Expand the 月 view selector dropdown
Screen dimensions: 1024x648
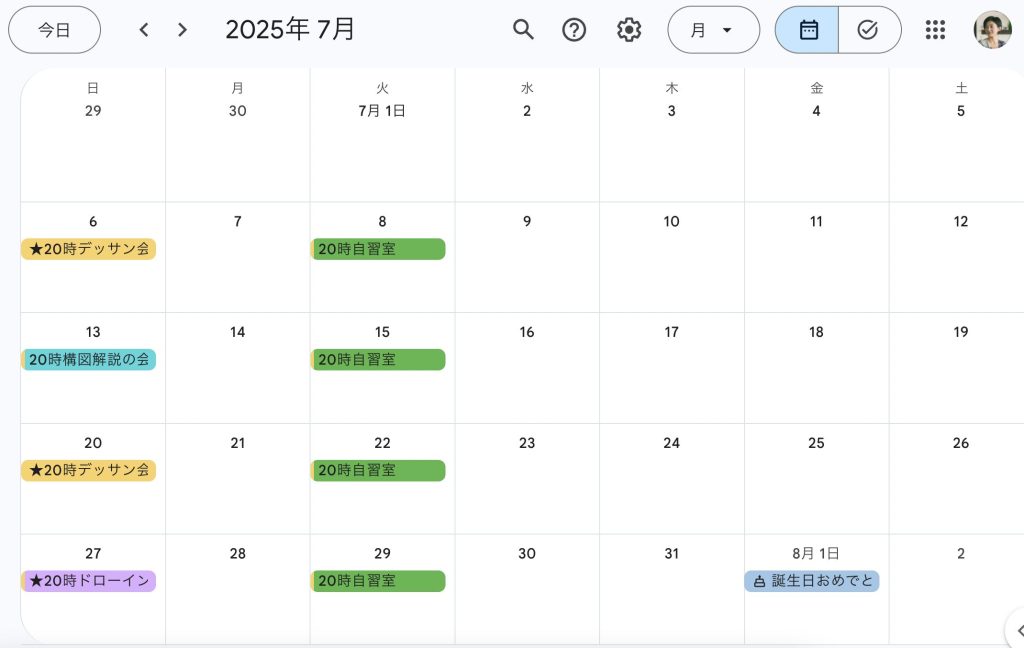[x=713, y=29]
